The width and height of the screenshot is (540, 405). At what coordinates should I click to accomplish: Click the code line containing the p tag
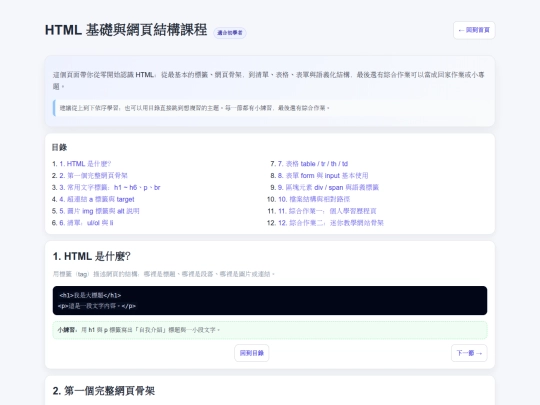(x=97, y=306)
